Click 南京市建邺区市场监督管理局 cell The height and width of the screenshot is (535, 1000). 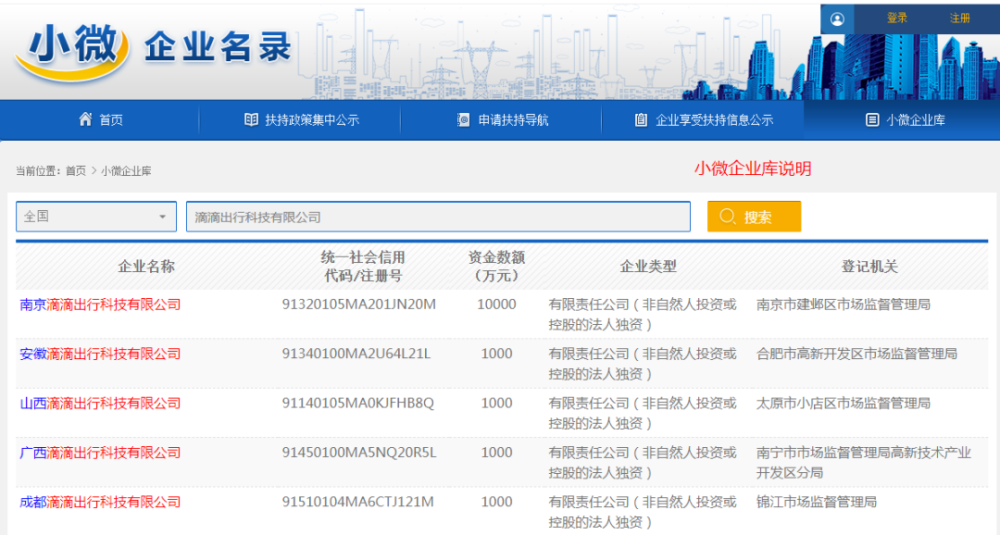pos(843,305)
